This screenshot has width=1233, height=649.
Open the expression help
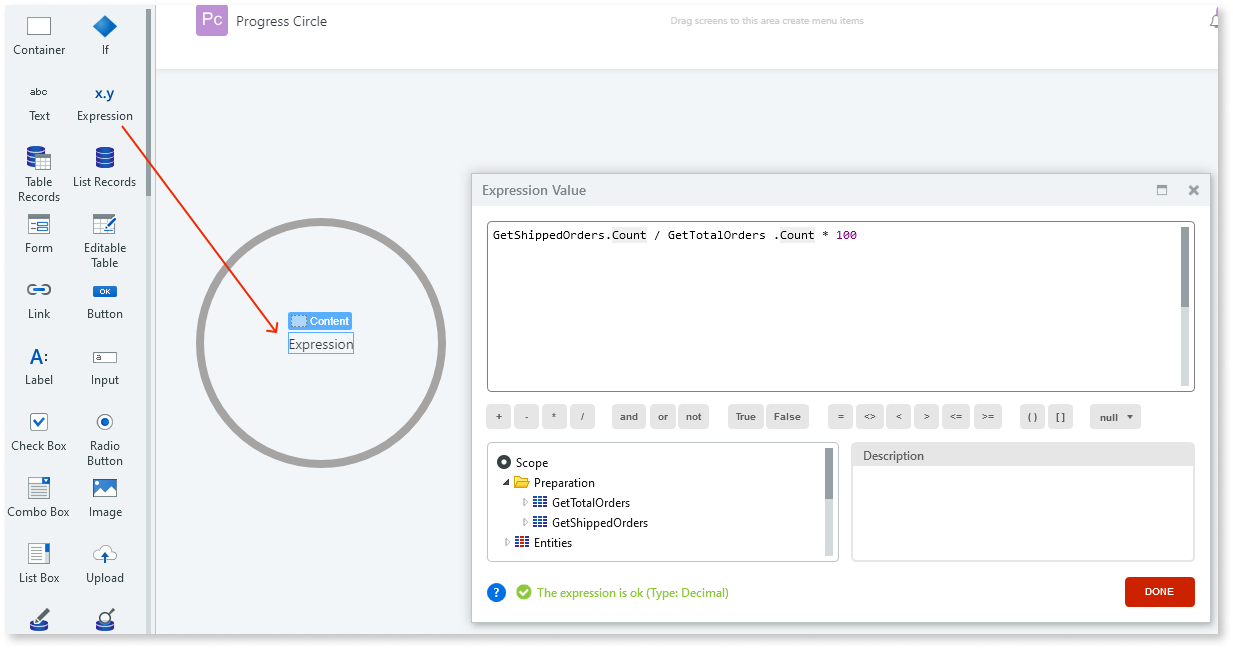496,592
